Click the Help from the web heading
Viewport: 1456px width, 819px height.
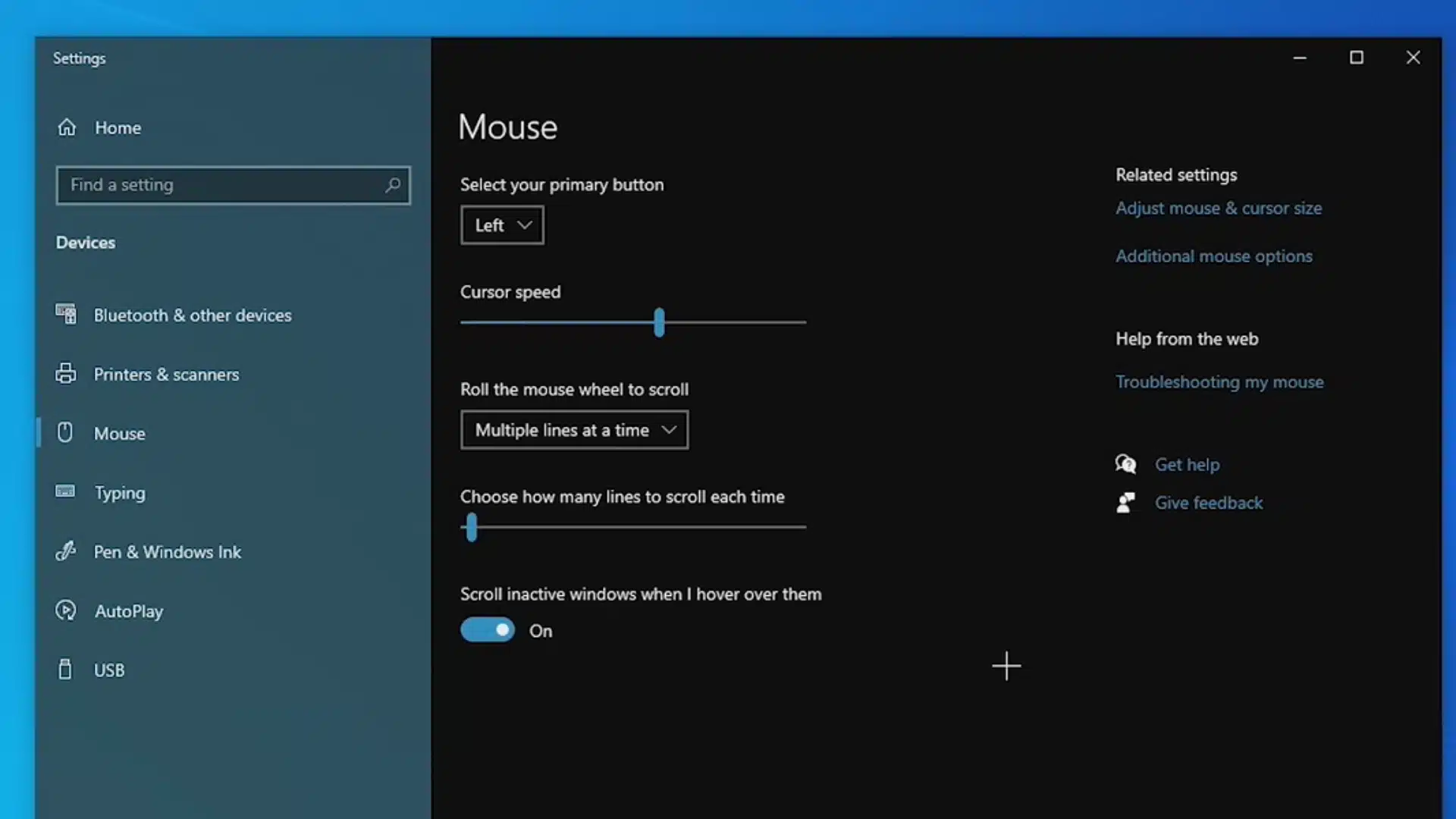click(x=1187, y=339)
